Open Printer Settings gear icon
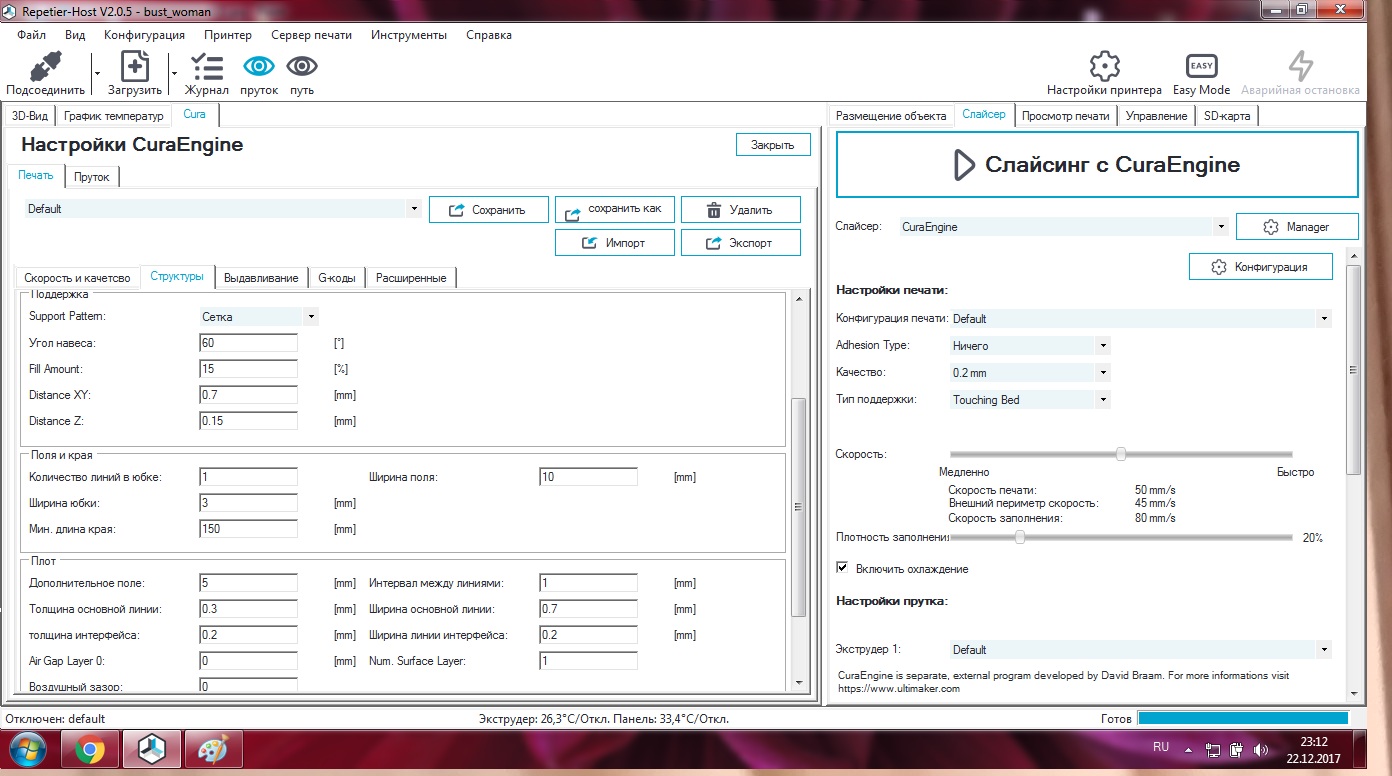Image resolution: width=1392 pixels, height=776 pixels. [1104, 67]
